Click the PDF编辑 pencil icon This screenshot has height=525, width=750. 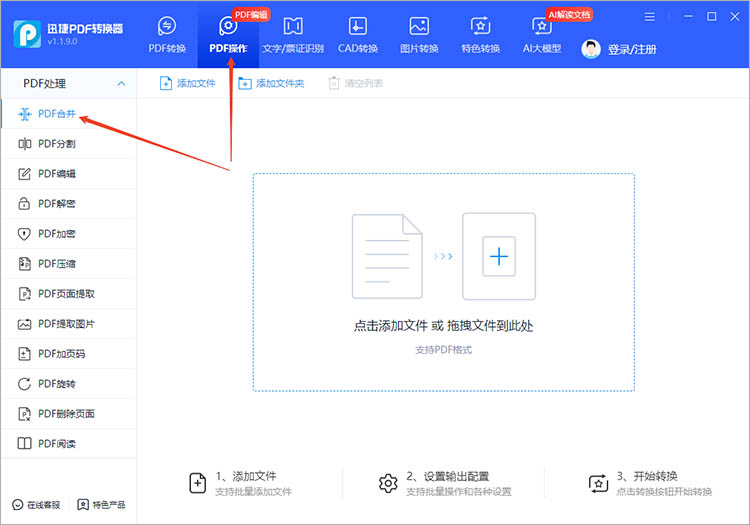click(24, 174)
